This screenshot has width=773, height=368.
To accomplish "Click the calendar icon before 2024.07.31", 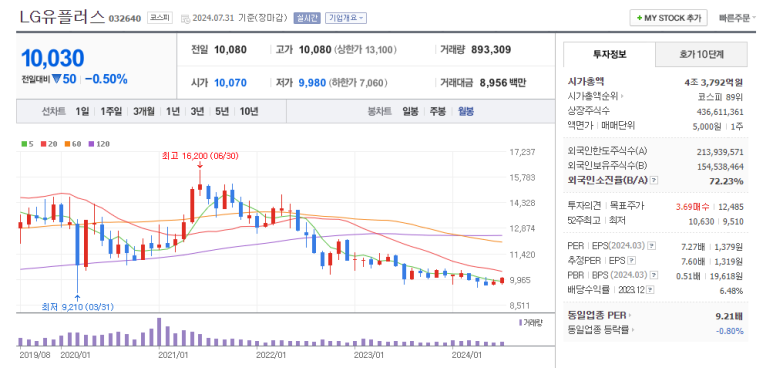I will click(x=185, y=19).
